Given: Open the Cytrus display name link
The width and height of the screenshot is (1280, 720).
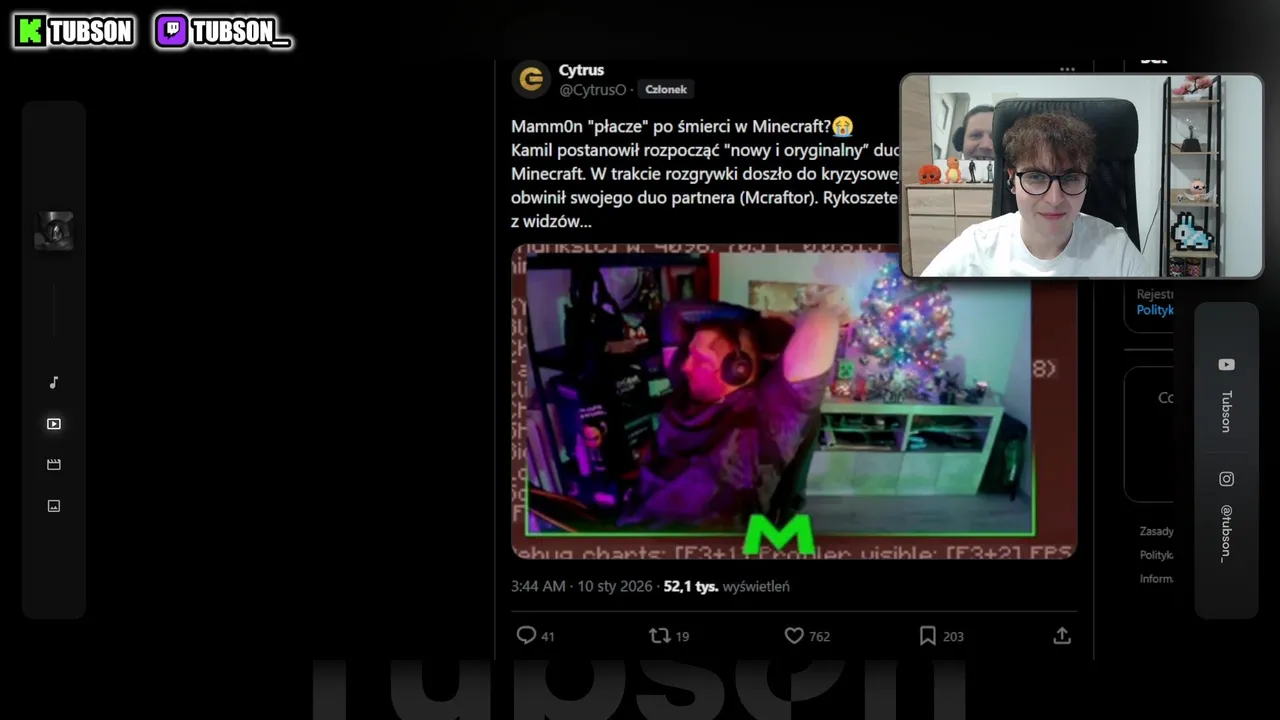Looking at the screenshot, I should click(581, 70).
